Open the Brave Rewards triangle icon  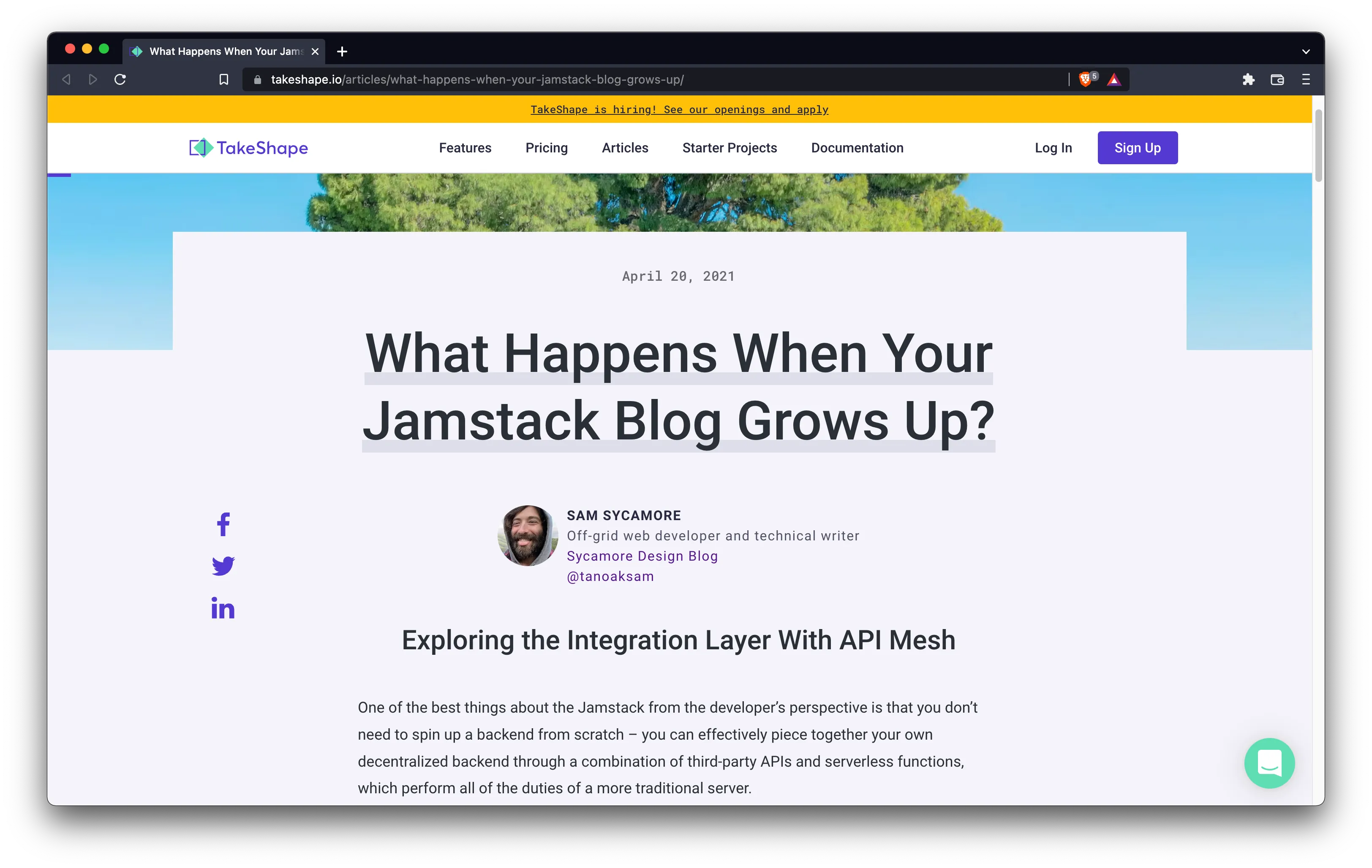pyautogui.click(x=1114, y=80)
